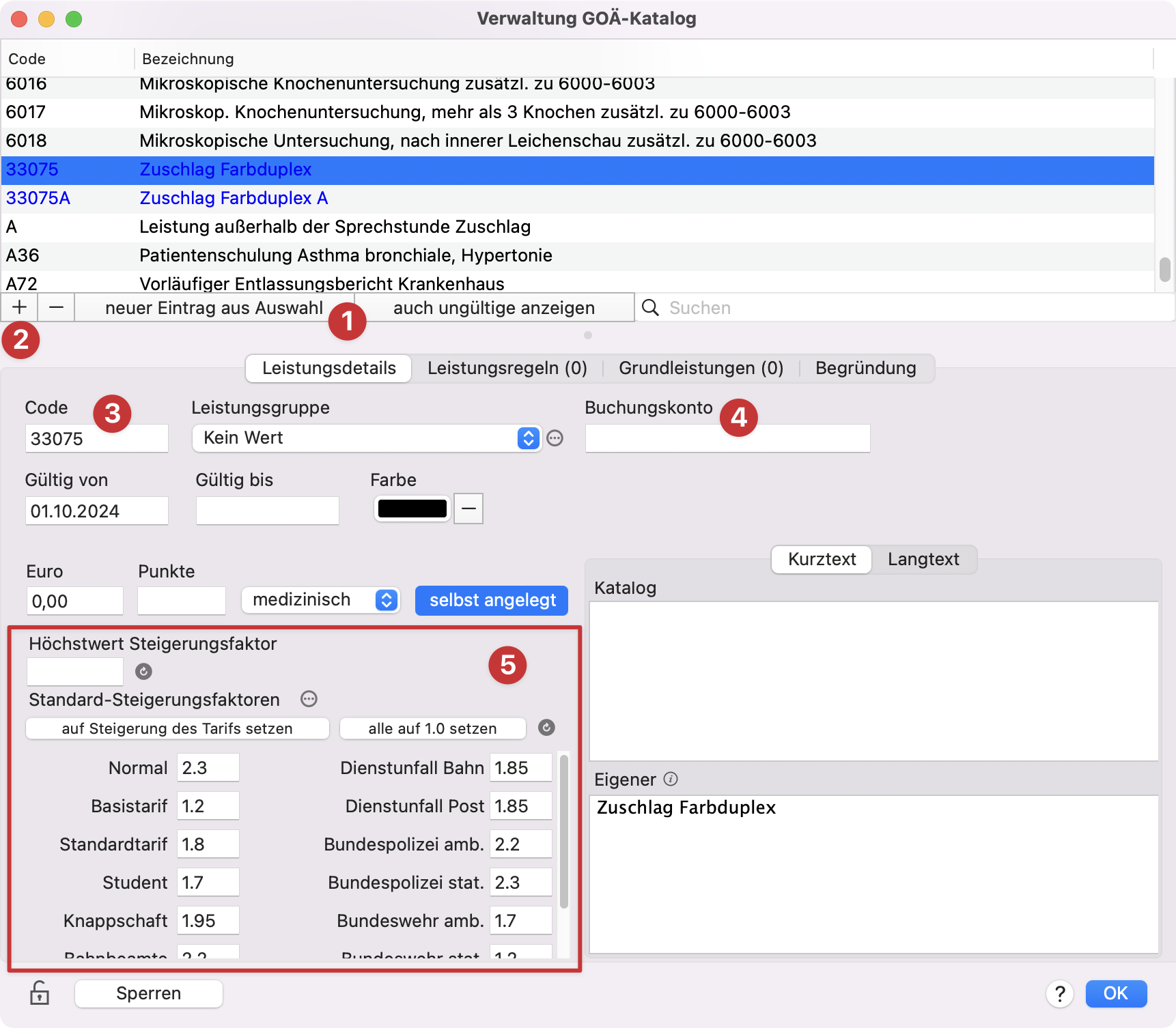This screenshot has width=1176, height=1028.
Task: Click the info icon next to Eigener
Action: pos(671,779)
